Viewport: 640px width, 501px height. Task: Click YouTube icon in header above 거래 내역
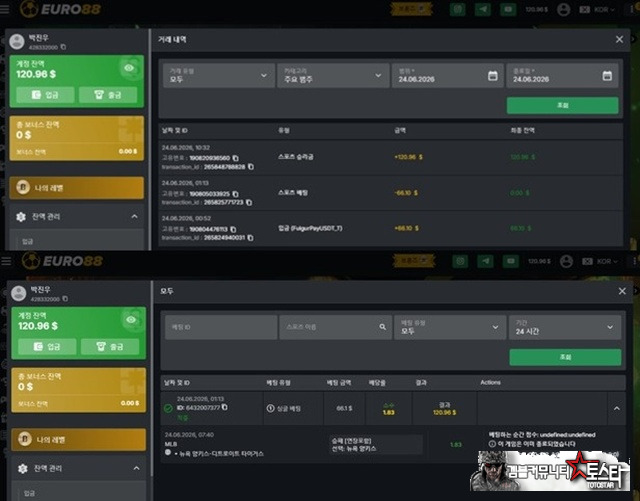[x=508, y=9]
